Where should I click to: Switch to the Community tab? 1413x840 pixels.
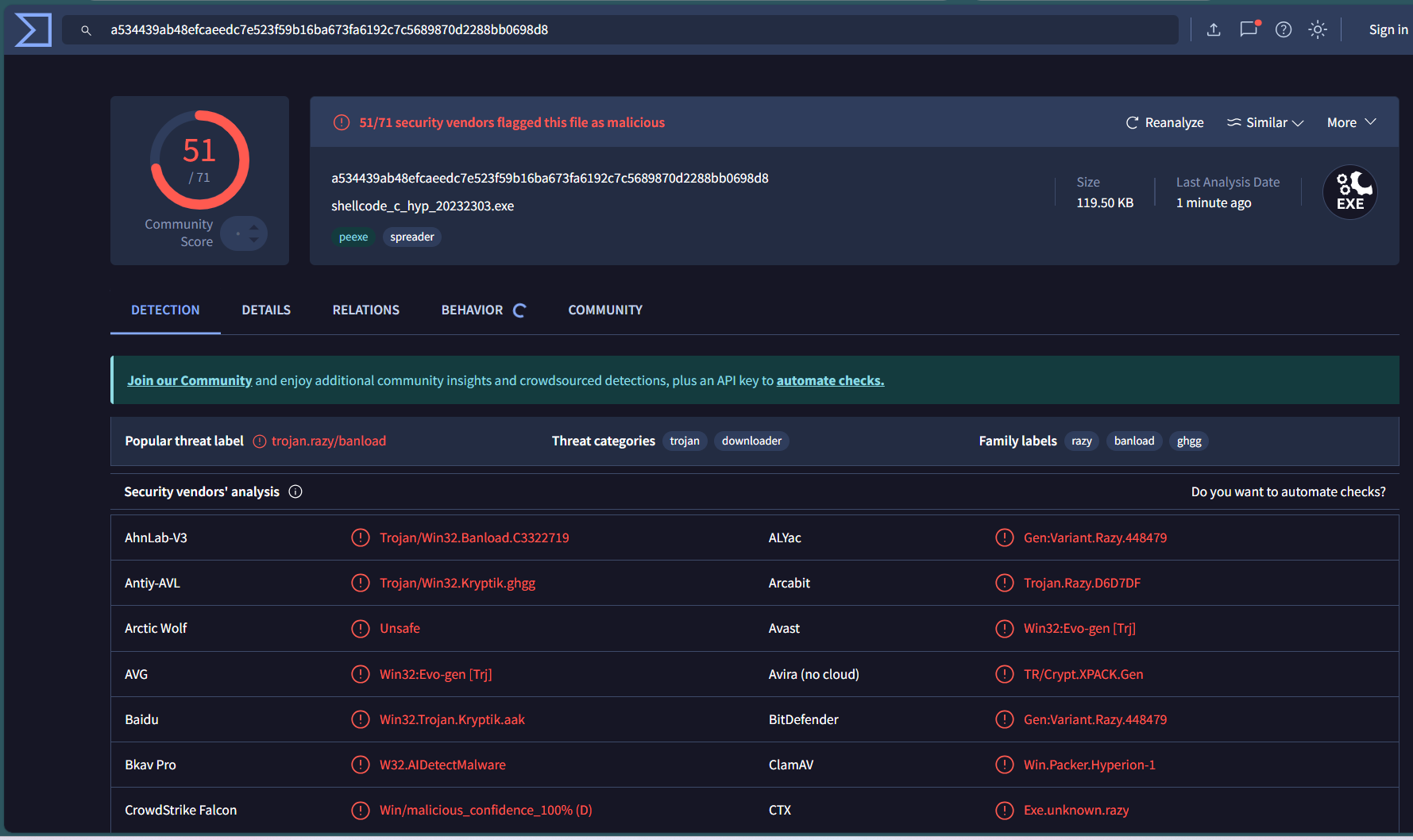point(605,310)
